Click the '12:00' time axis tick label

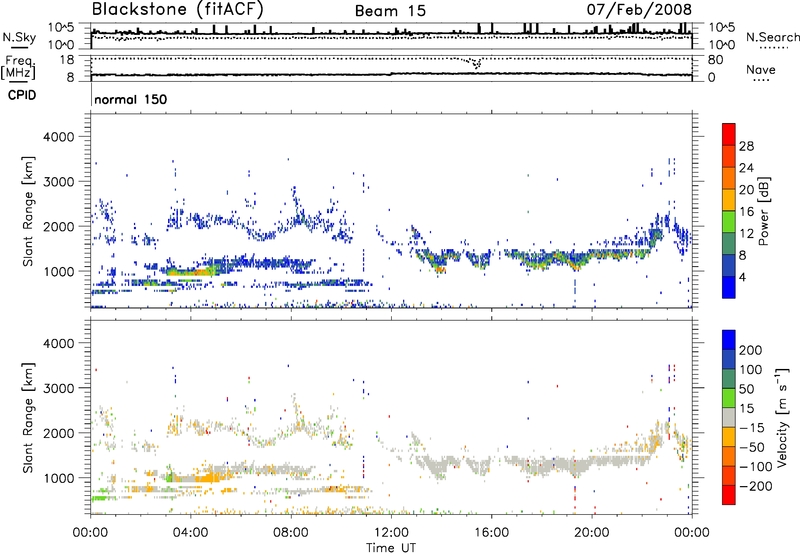[391, 533]
